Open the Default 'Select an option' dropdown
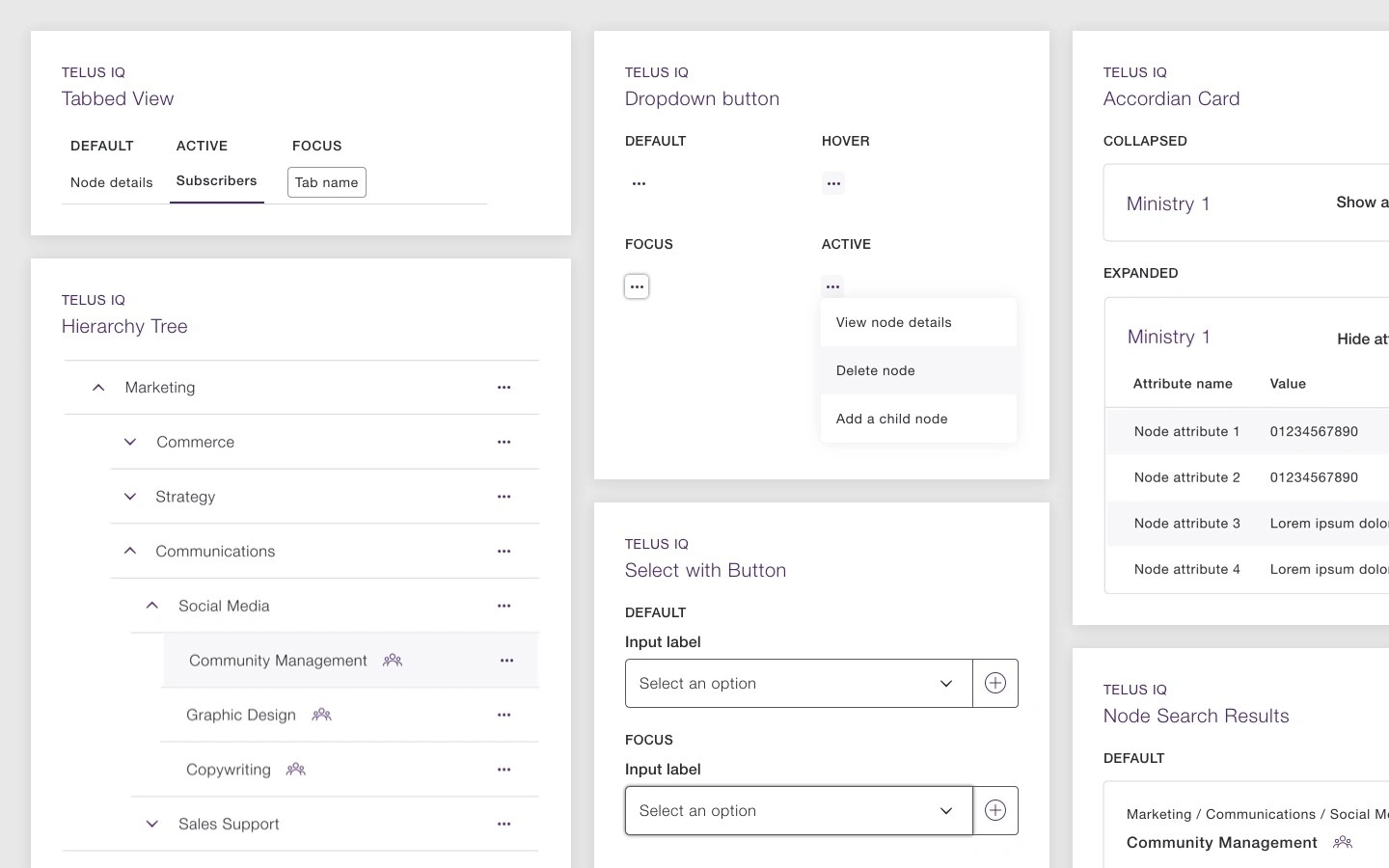The width and height of the screenshot is (1389, 868). pyautogui.click(x=799, y=683)
